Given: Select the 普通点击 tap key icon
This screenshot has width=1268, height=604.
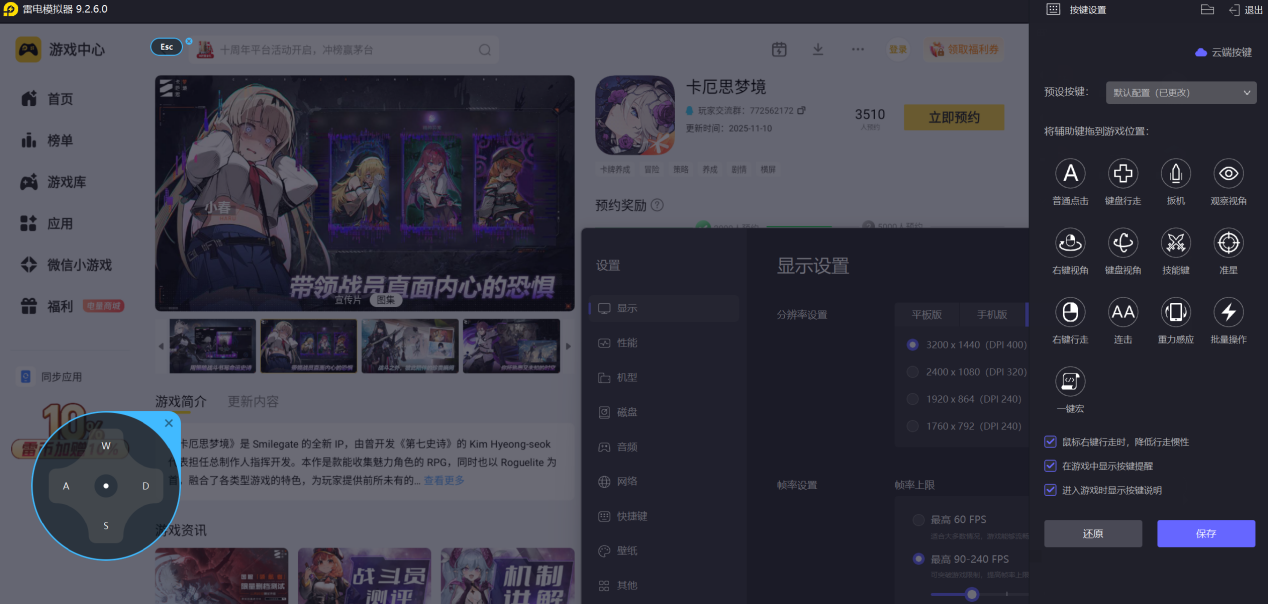Looking at the screenshot, I should [x=1070, y=174].
